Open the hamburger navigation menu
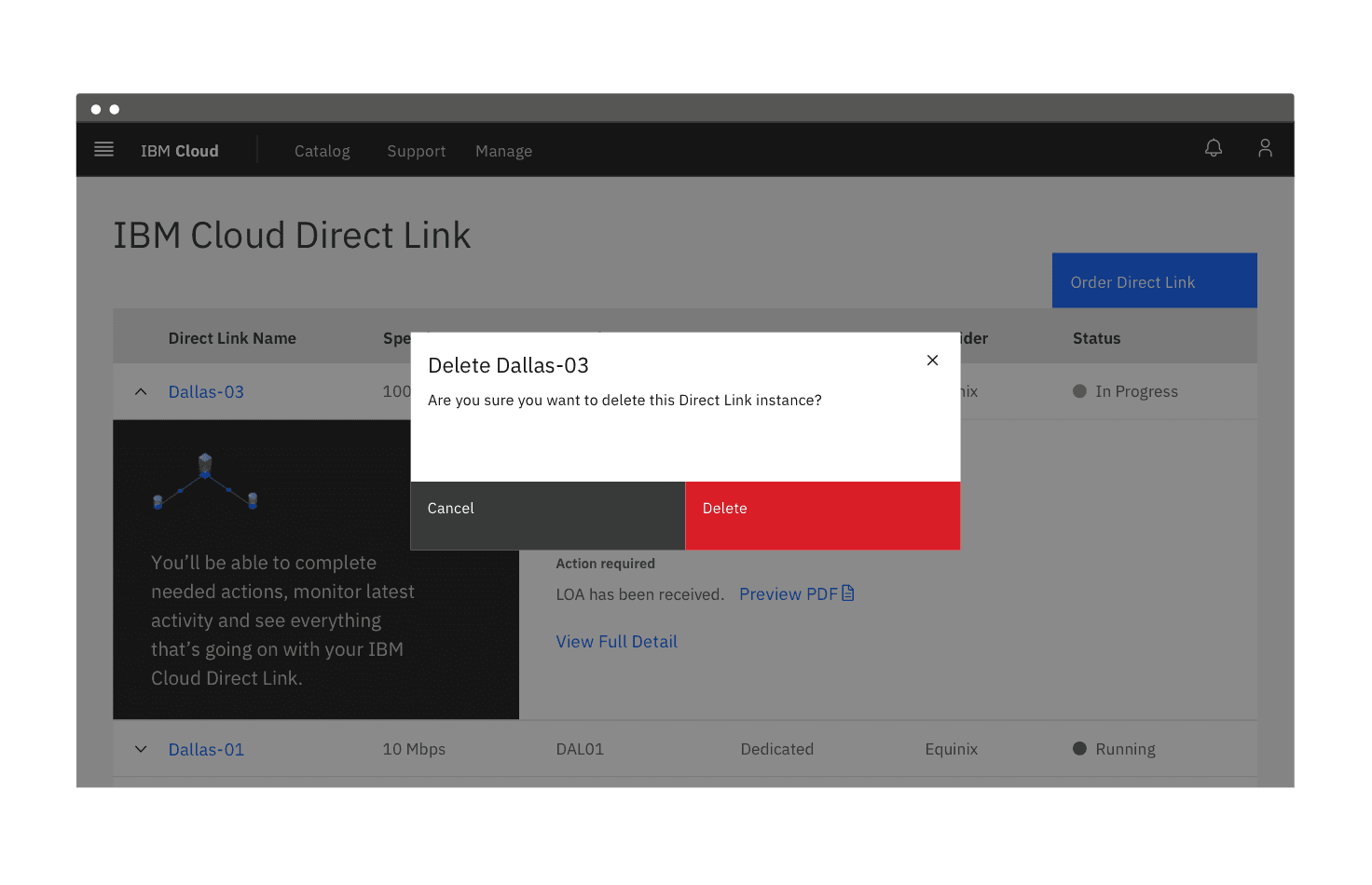The width and height of the screenshot is (1372, 885). click(x=103, y=149)
